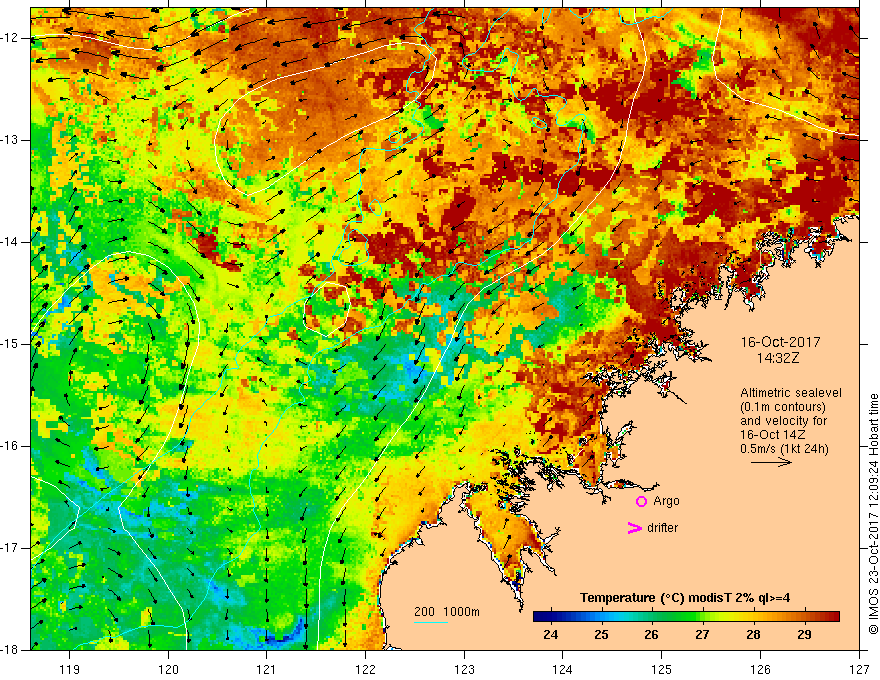Image resolution: width=880 pixels, height=680 pixels.
Task: Click the latitude axis label -18
Action: (11, 650)
